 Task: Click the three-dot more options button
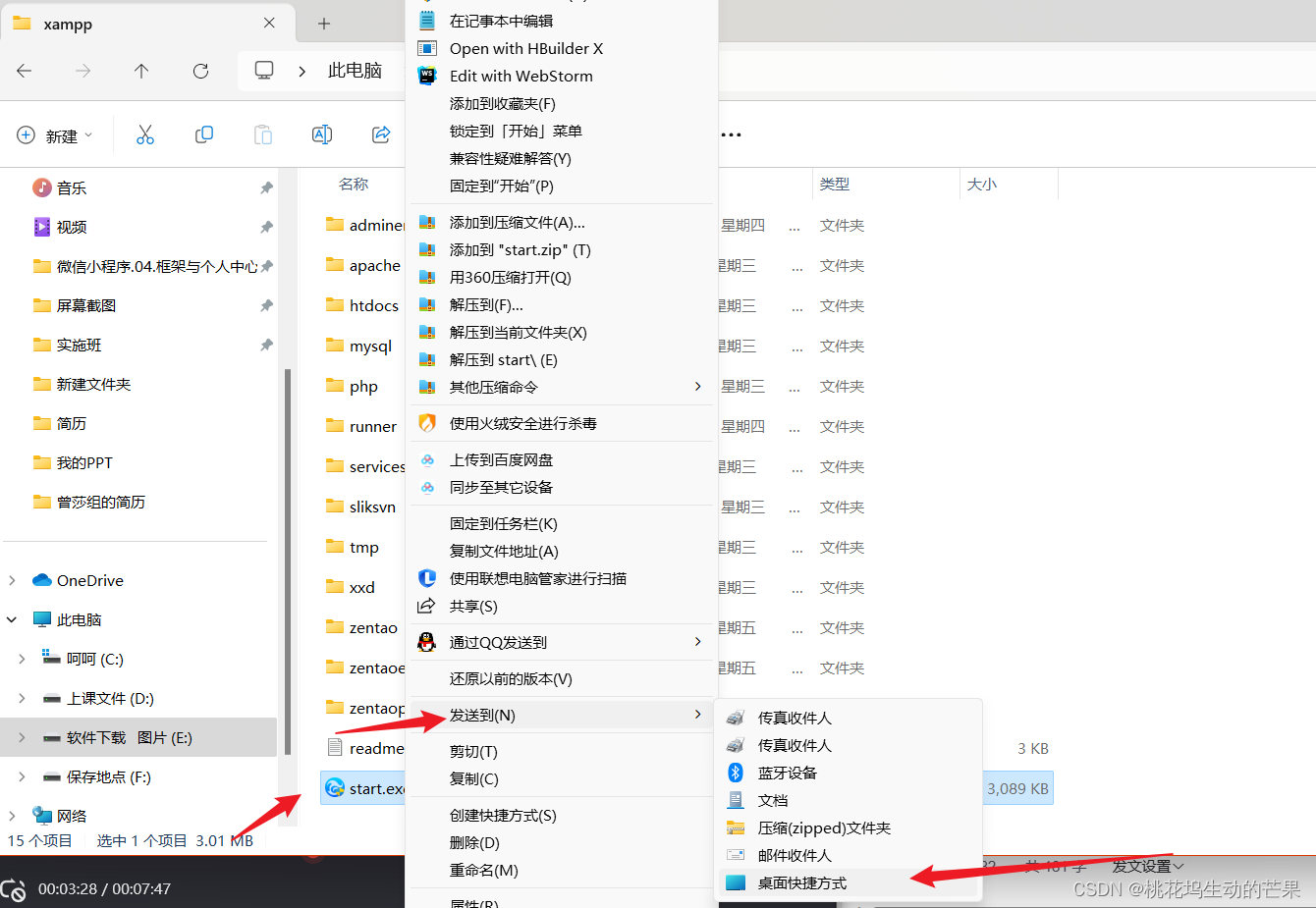[x=732, y=134]
